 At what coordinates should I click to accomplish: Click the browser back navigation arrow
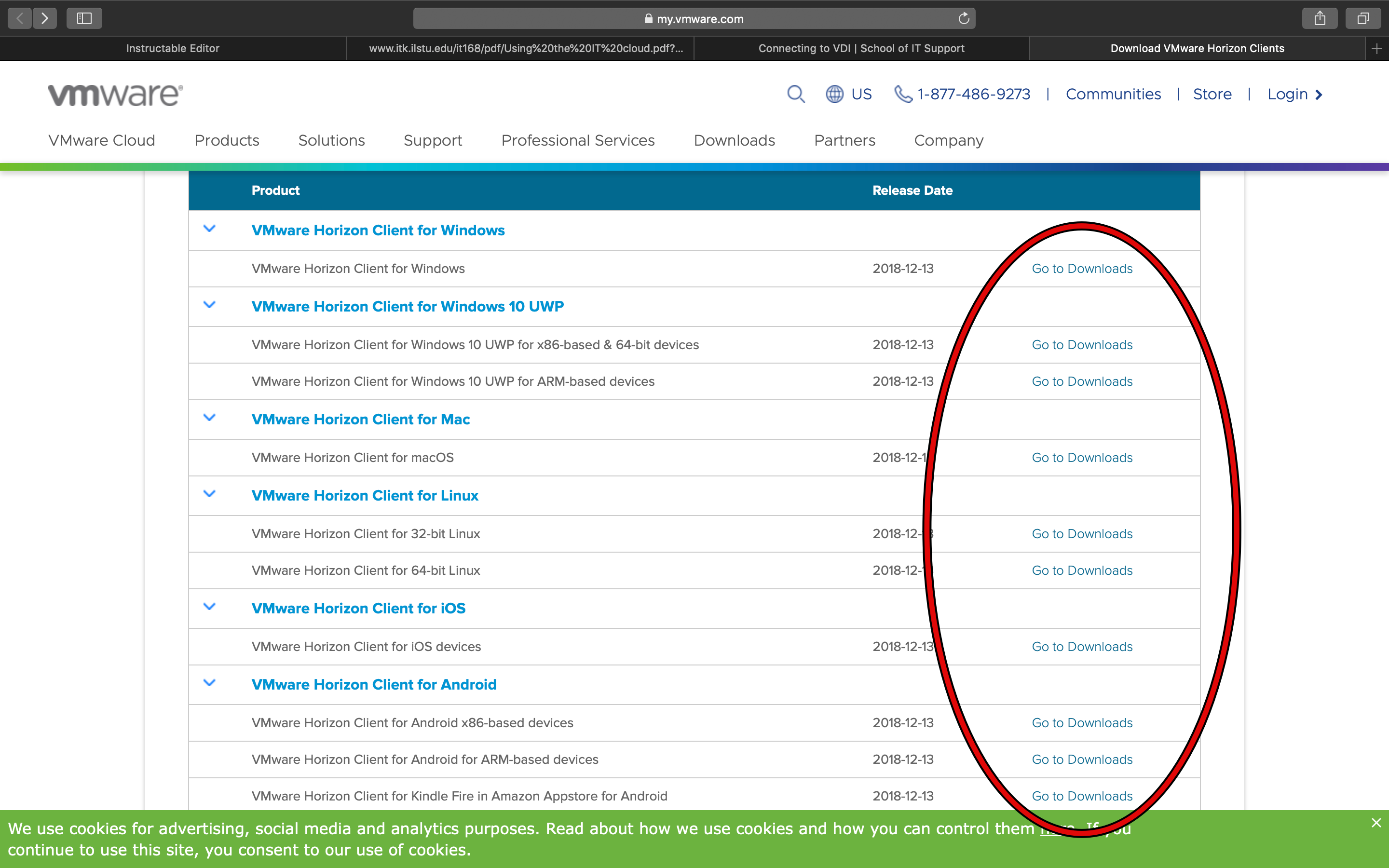(19, 19)
